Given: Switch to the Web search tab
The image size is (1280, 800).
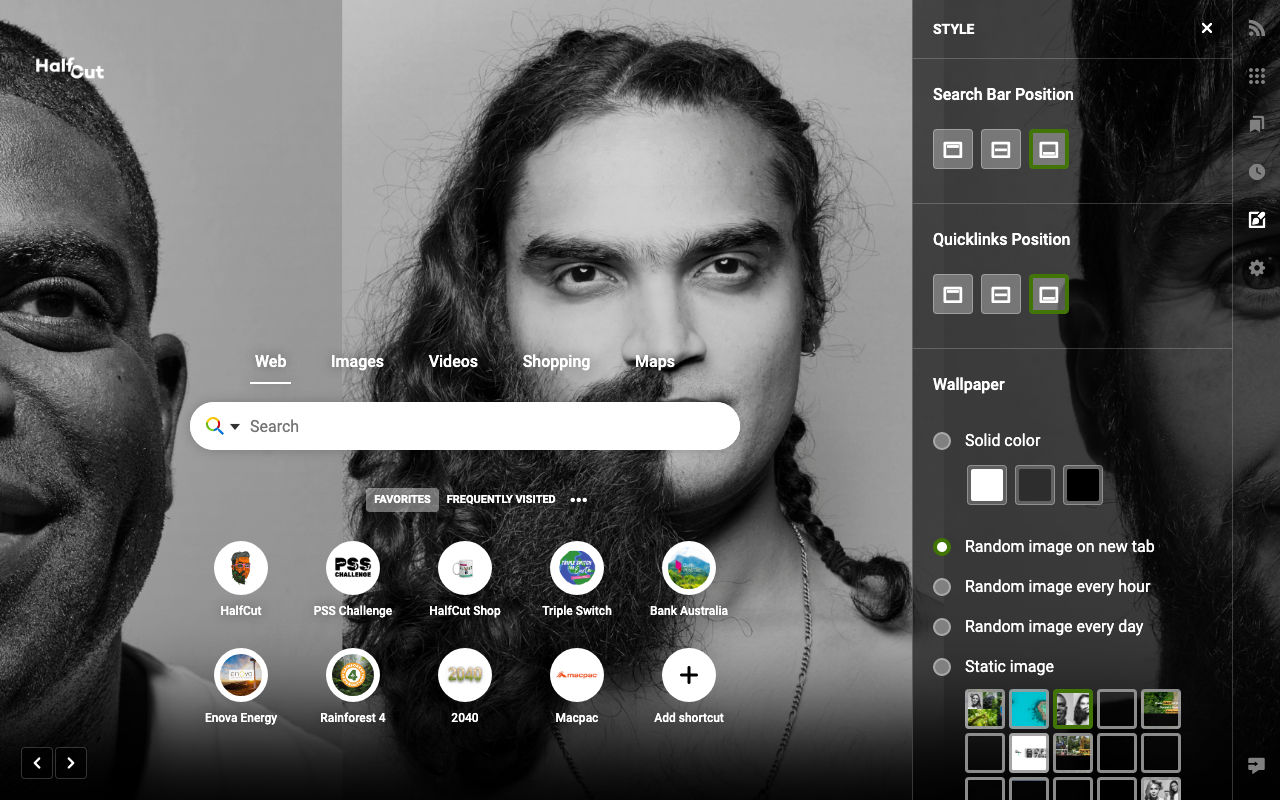Looking at the screenshot, I should point(270,362).
